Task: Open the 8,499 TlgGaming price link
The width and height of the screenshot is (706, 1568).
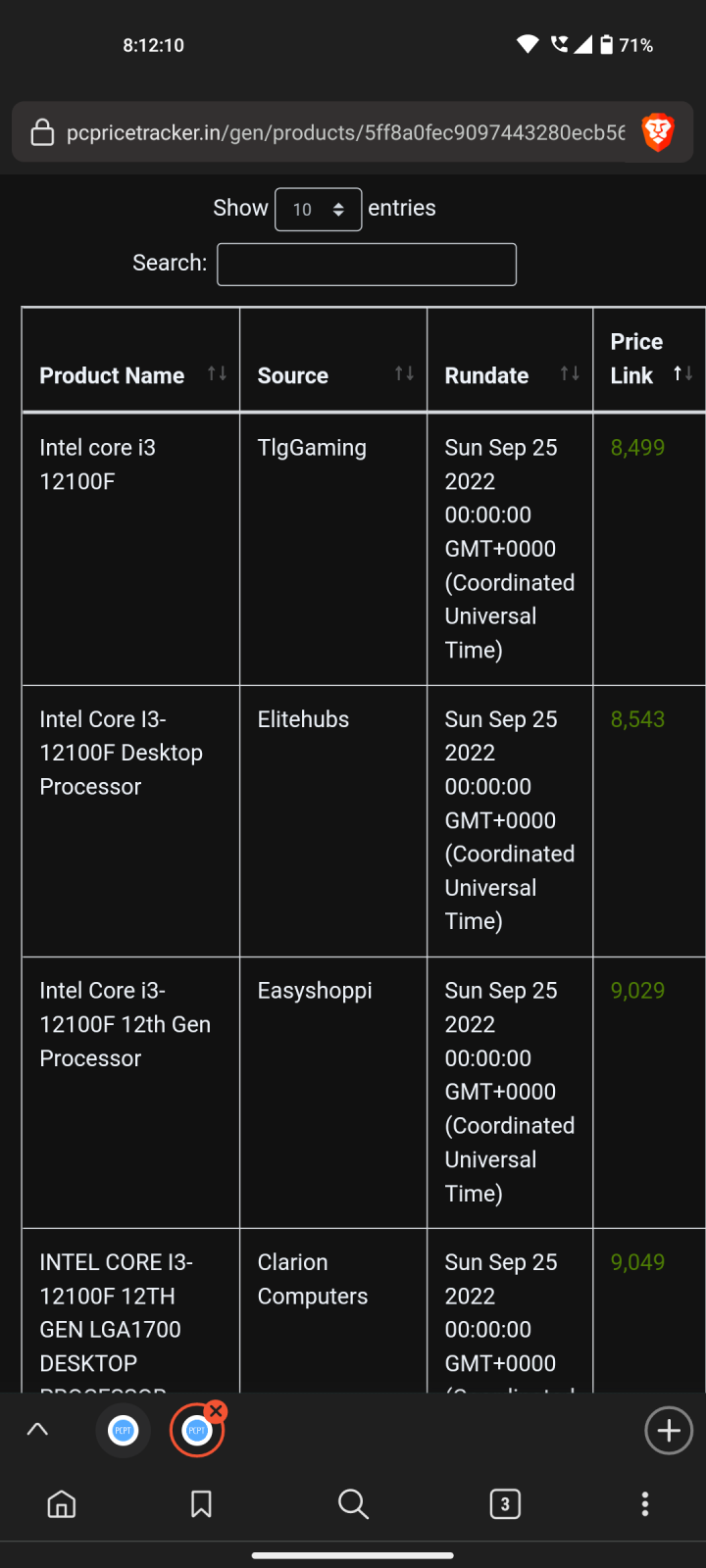Action: click(x=637, y=448)
